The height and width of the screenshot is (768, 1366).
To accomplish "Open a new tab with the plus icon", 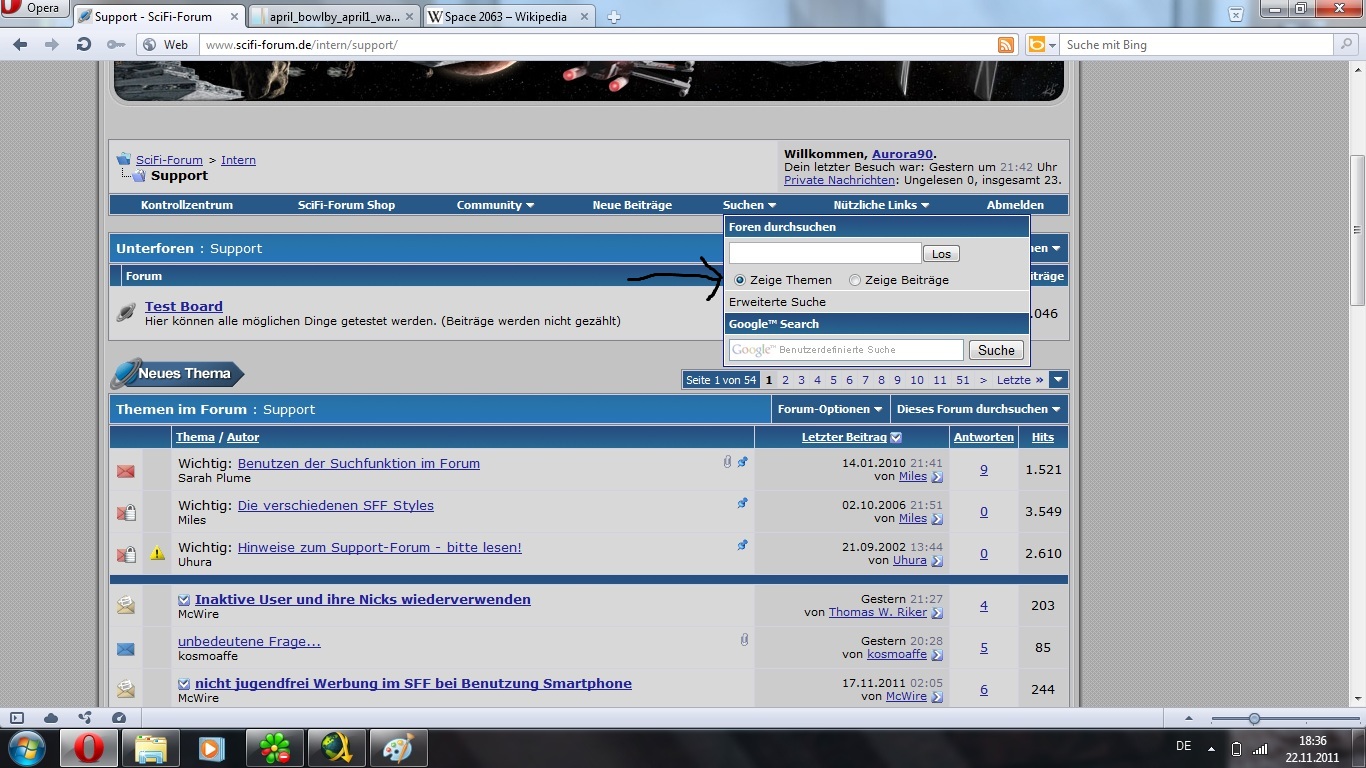I will coord(614,16).
